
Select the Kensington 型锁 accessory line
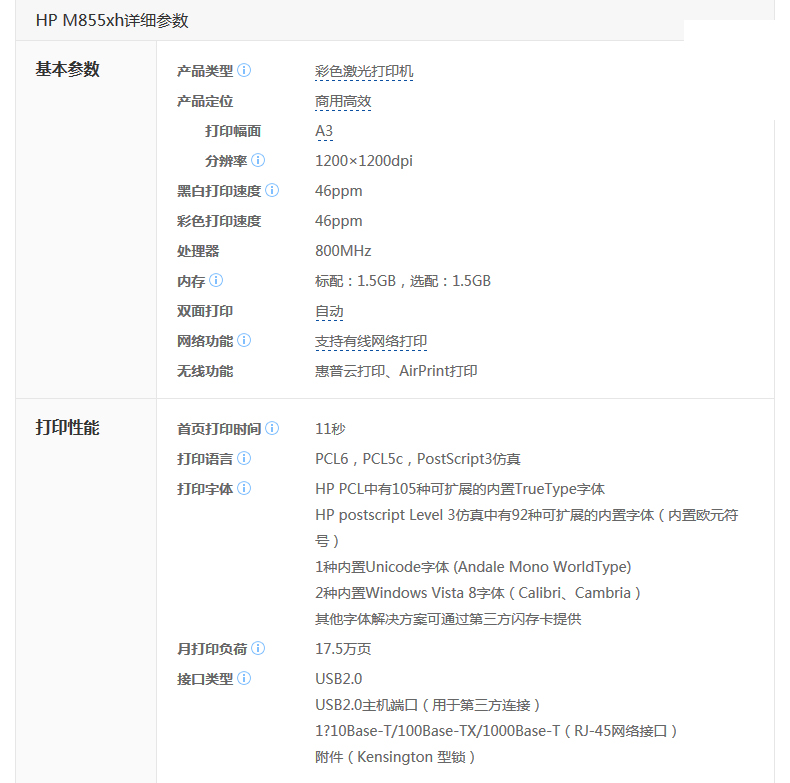(x=395, y=757)
